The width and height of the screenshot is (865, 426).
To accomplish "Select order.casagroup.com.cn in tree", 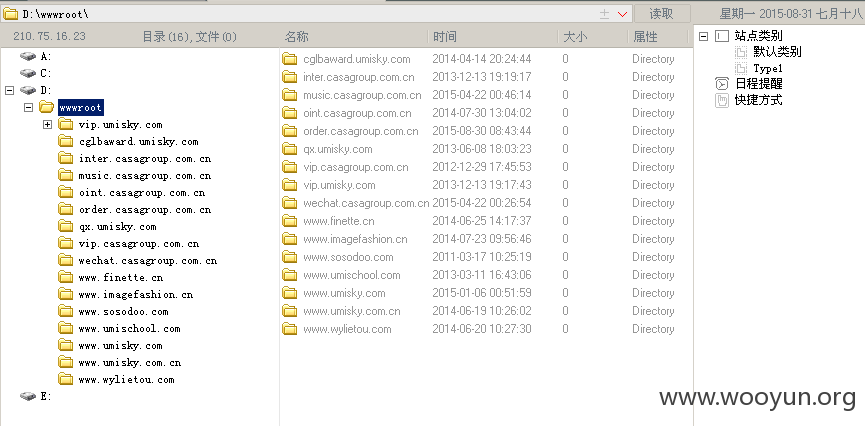I will (x=145, y=210).
